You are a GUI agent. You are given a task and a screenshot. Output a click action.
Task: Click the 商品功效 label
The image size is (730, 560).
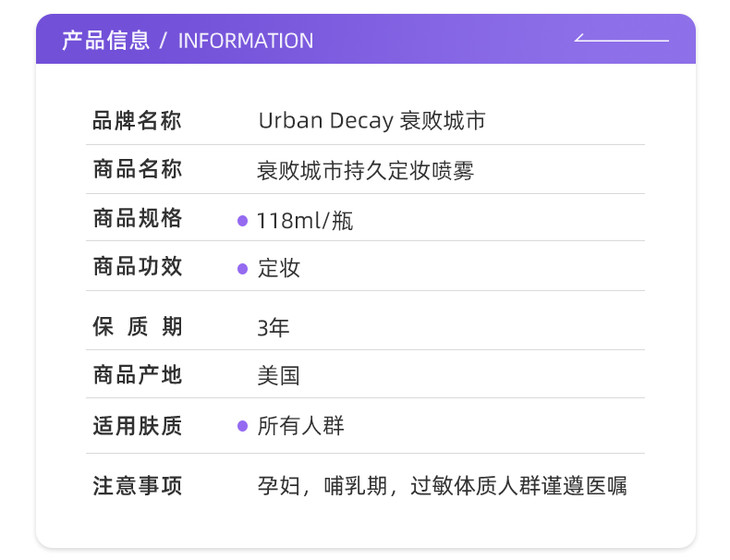[137, 266]
